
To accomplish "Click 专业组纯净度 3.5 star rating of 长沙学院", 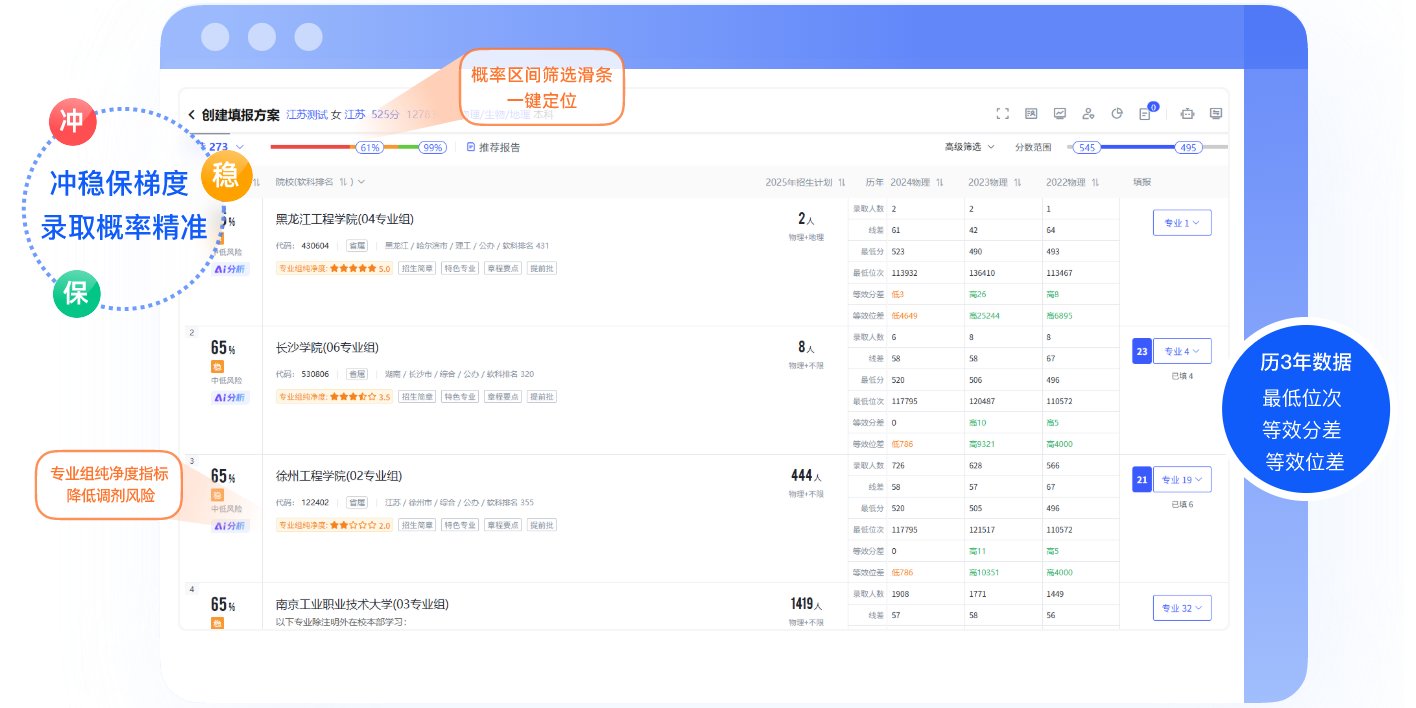I will (335, 397).
